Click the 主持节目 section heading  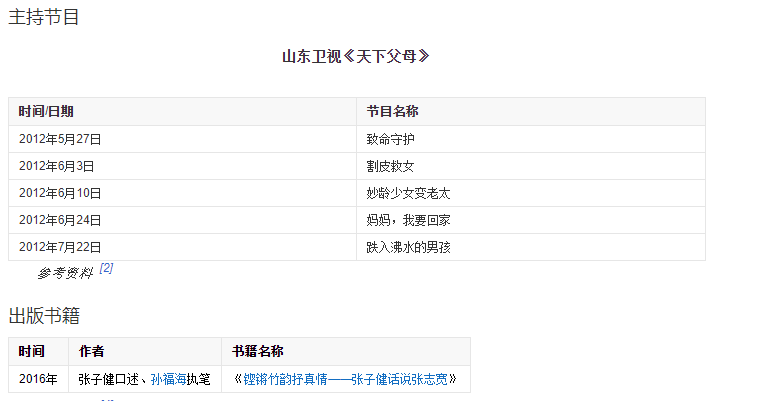click(44, 17)
